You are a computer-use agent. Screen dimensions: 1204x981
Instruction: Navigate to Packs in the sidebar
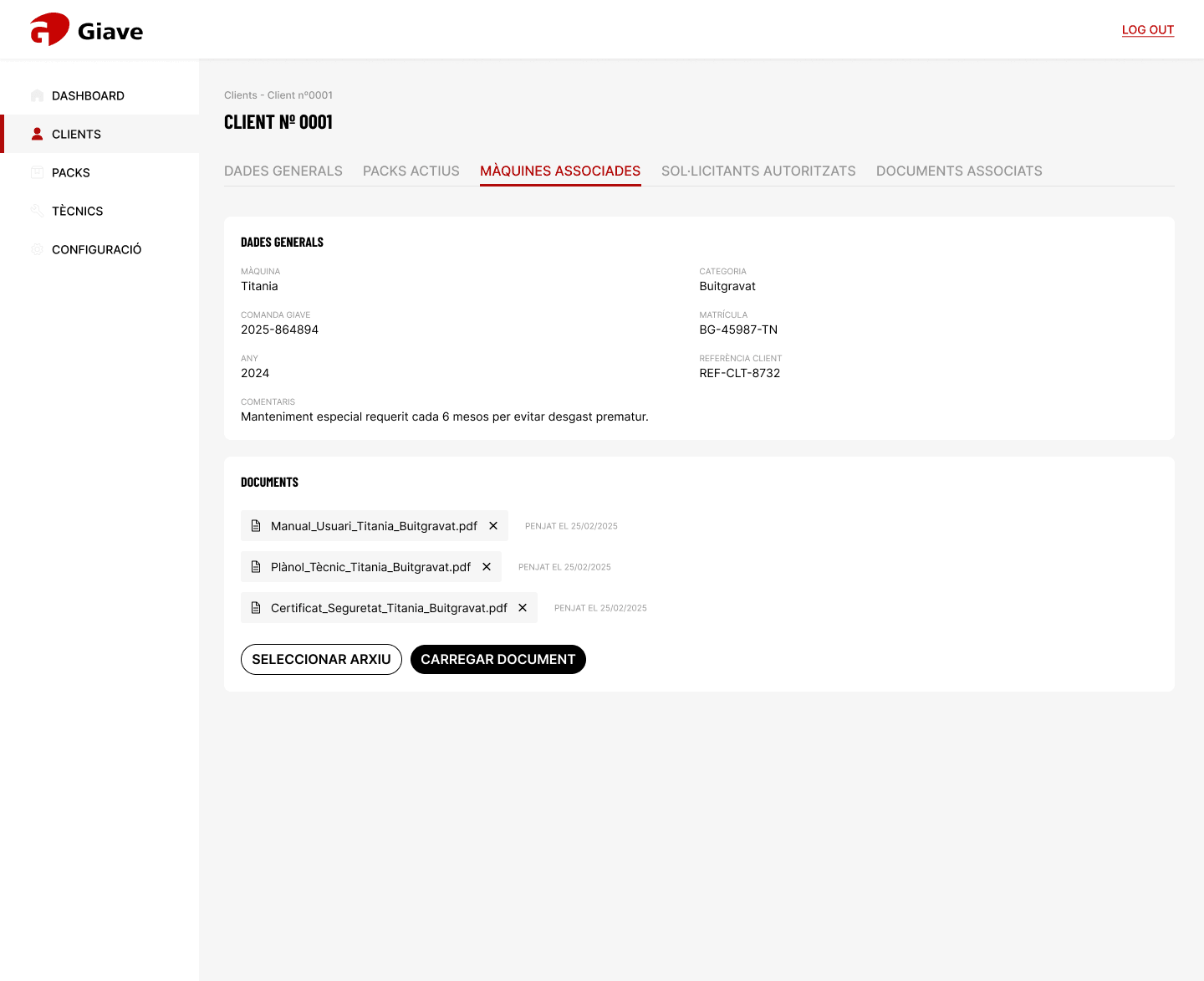pyautogui.click(x=99, y=172)
